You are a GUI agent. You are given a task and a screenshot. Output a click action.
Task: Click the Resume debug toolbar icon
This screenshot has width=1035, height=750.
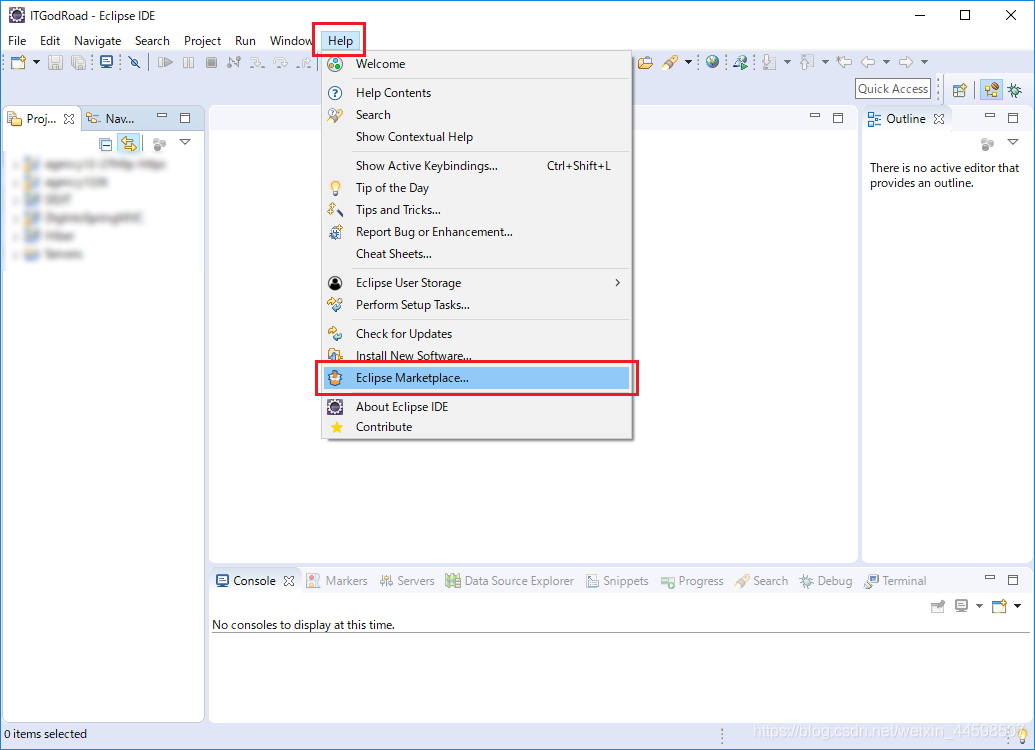click(x=165, y=62)
